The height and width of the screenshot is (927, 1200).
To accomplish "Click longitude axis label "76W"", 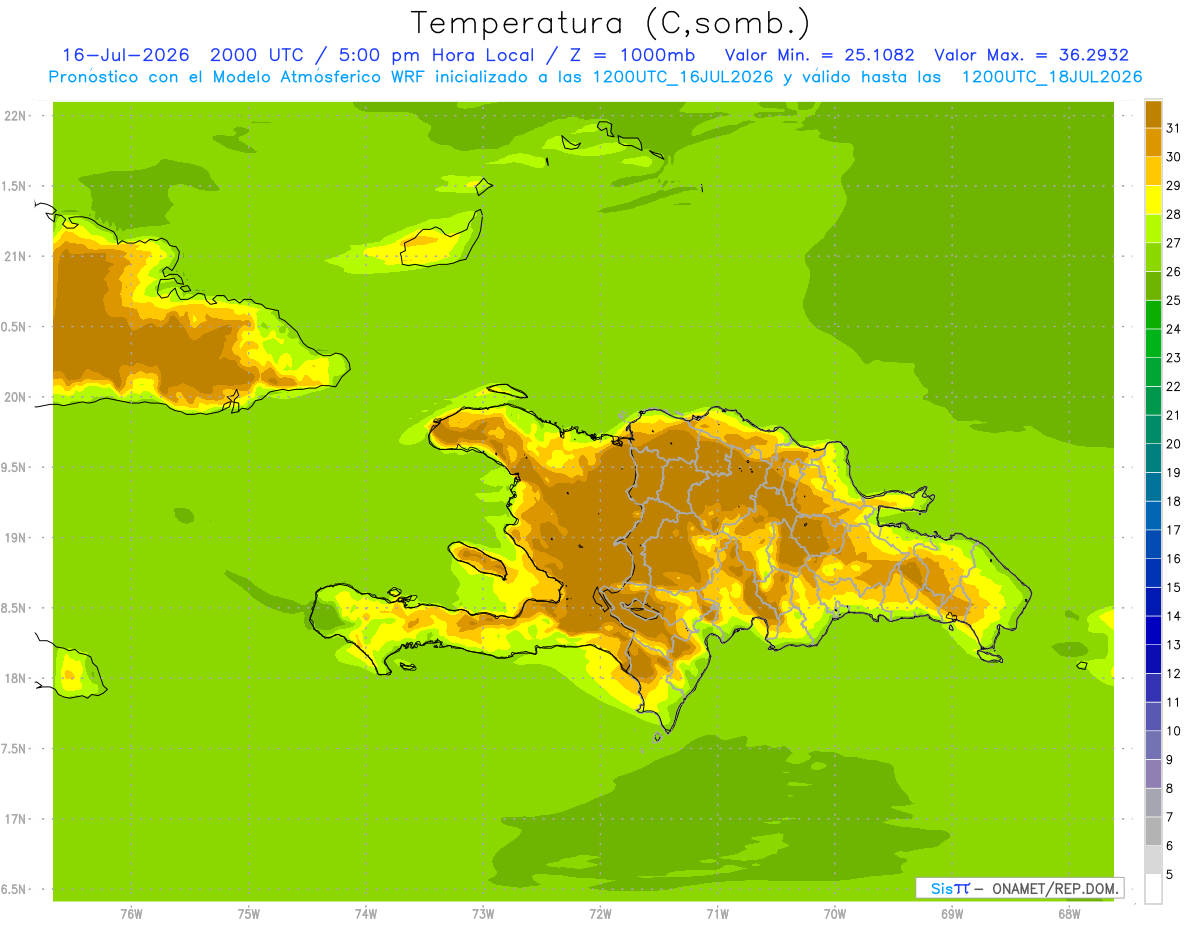I will click(x=131, y=914).
